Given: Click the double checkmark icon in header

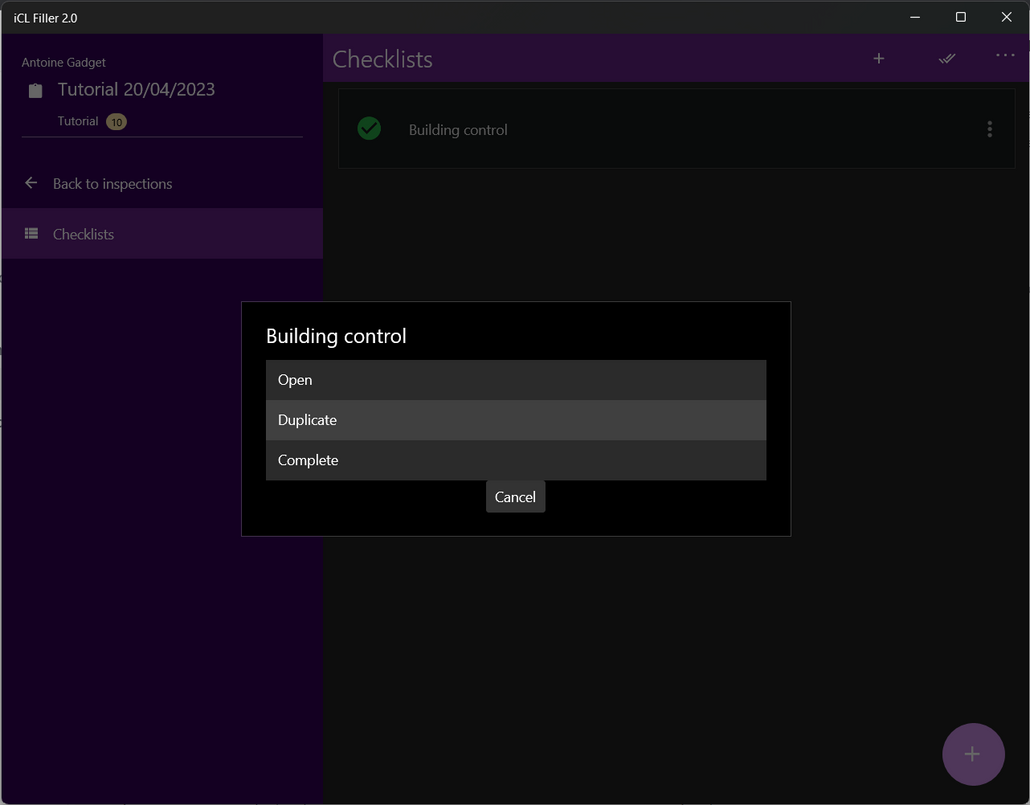Looking at the screenshot, I should 946,59.
